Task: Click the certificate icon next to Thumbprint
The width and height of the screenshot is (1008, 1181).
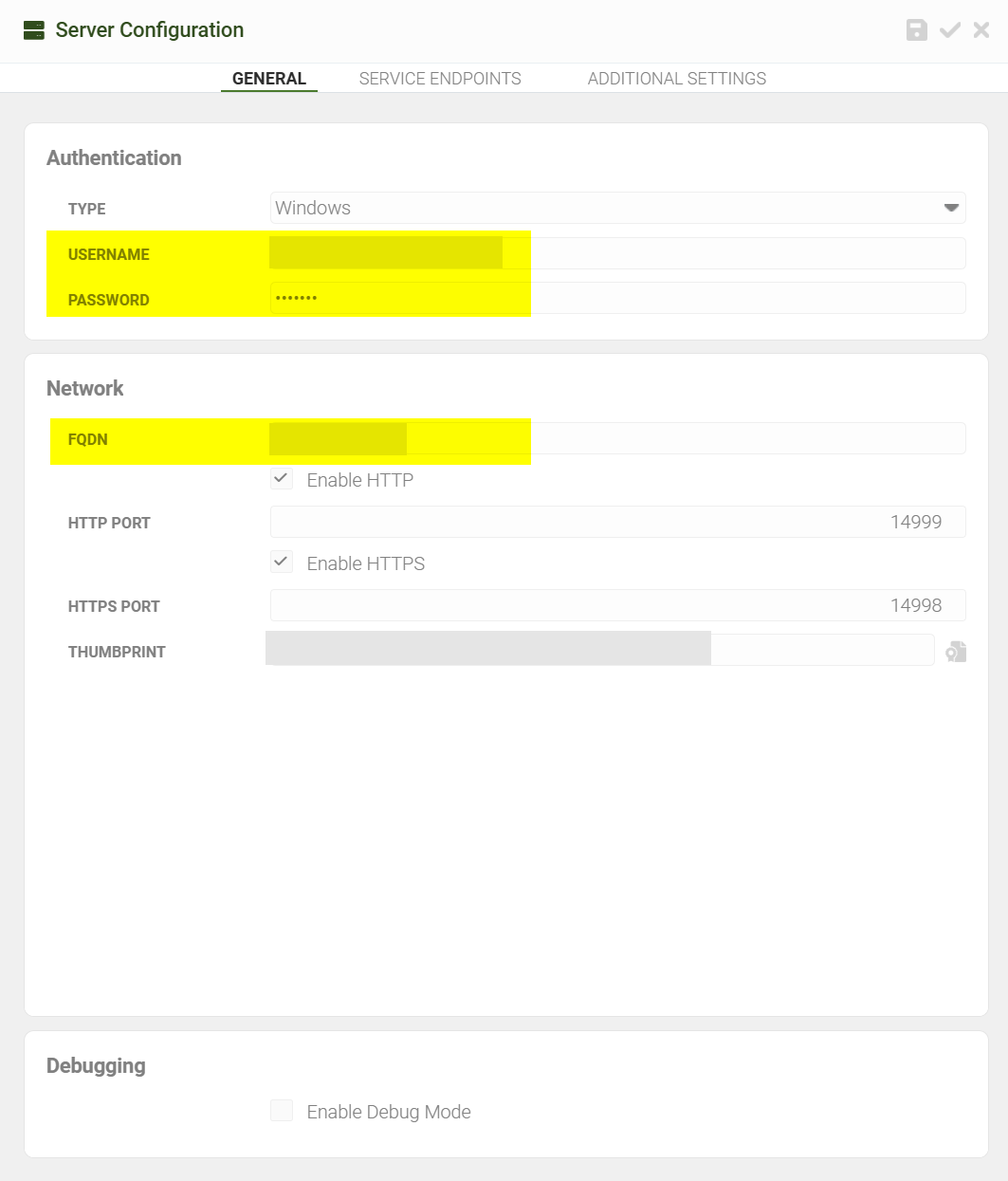Action: point(956,652)
